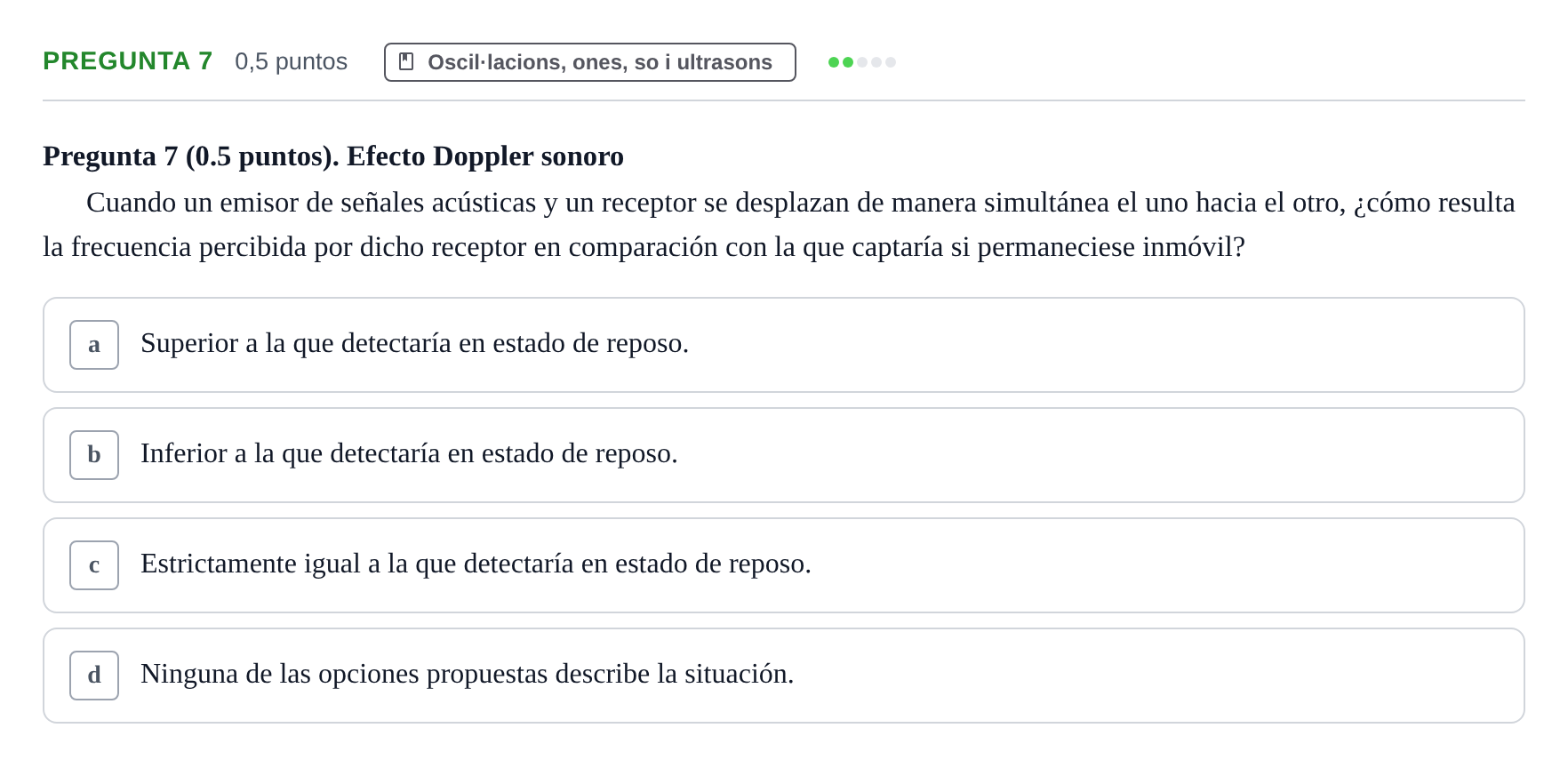Image resolution: width=1568 pixels, height=768 pixels.
Task: Select answer letter box d
Action: coord(94,676)
